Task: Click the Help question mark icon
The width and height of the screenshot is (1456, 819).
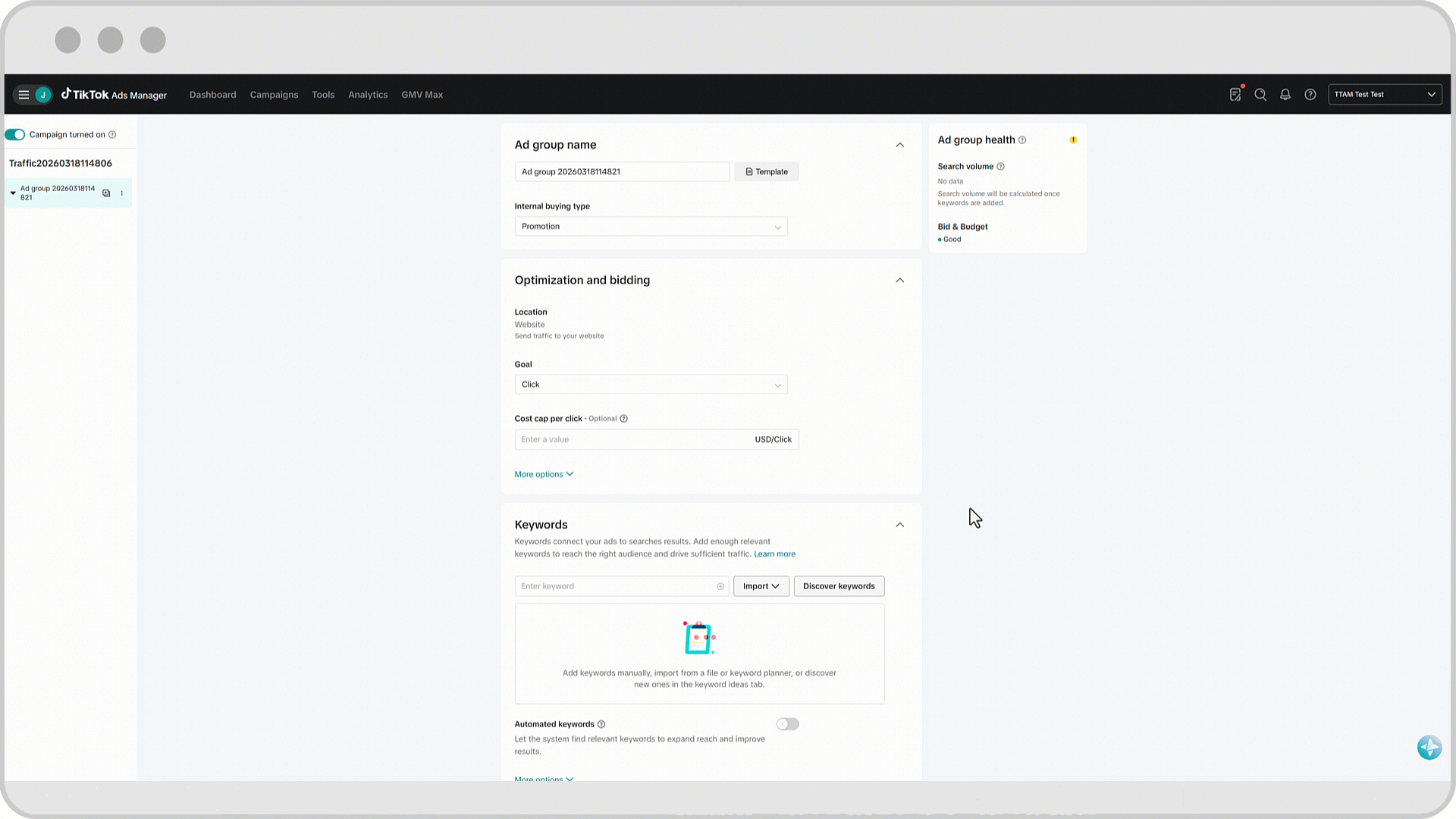Action: 1310,95
